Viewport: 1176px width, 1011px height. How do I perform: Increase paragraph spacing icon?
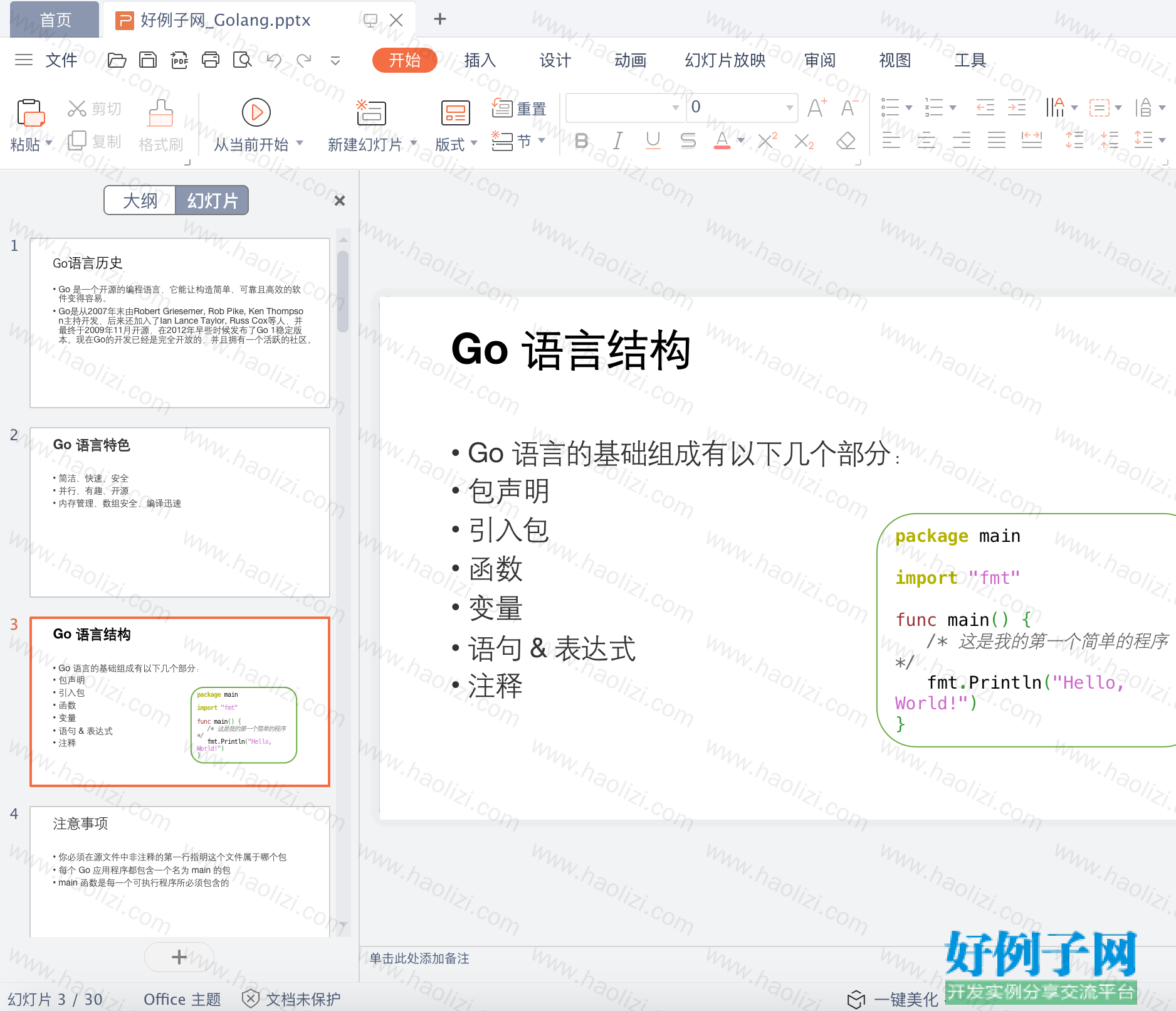click(x=1074, y=140)
